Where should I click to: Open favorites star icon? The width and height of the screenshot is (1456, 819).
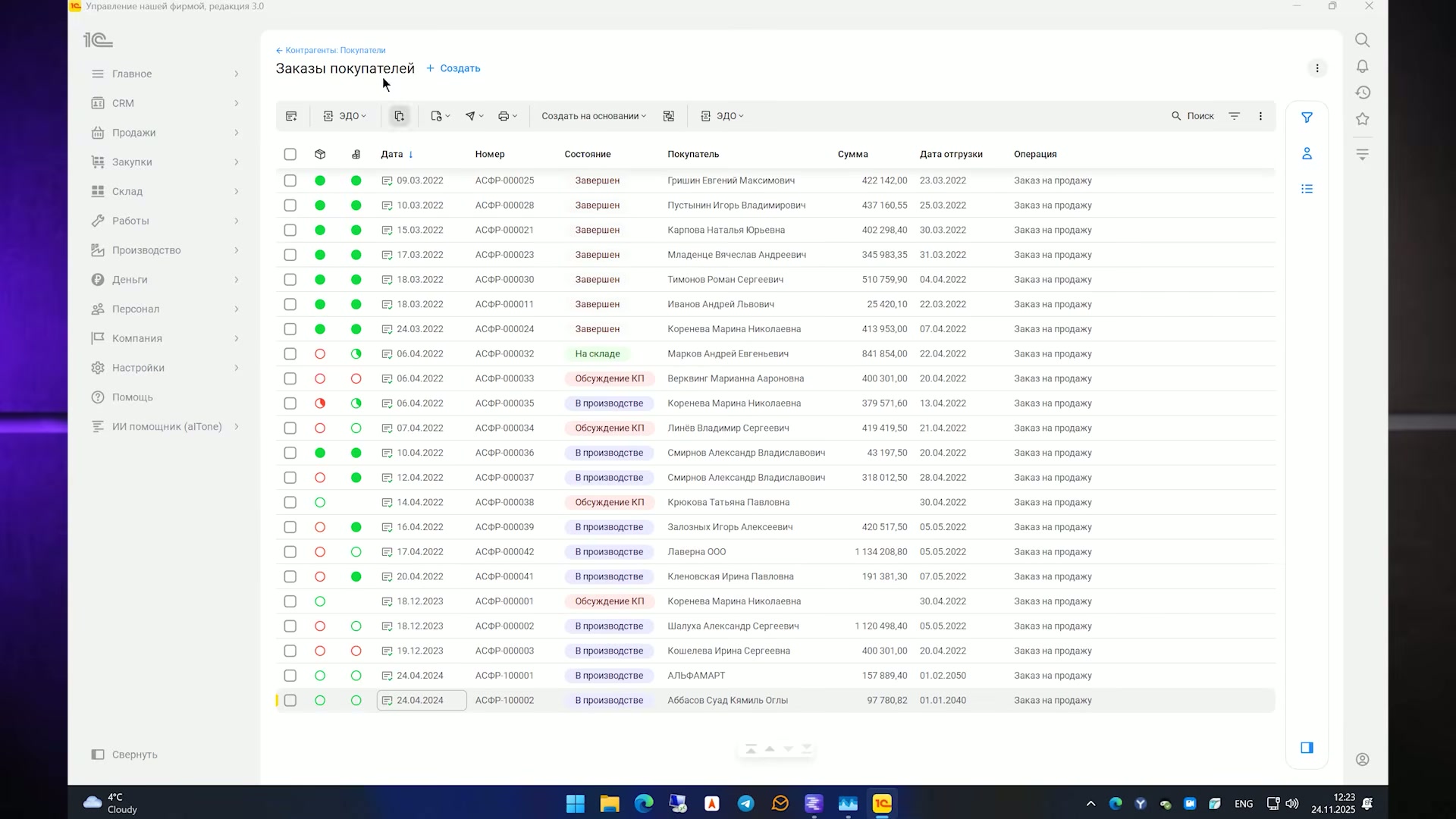point(1362,119)
